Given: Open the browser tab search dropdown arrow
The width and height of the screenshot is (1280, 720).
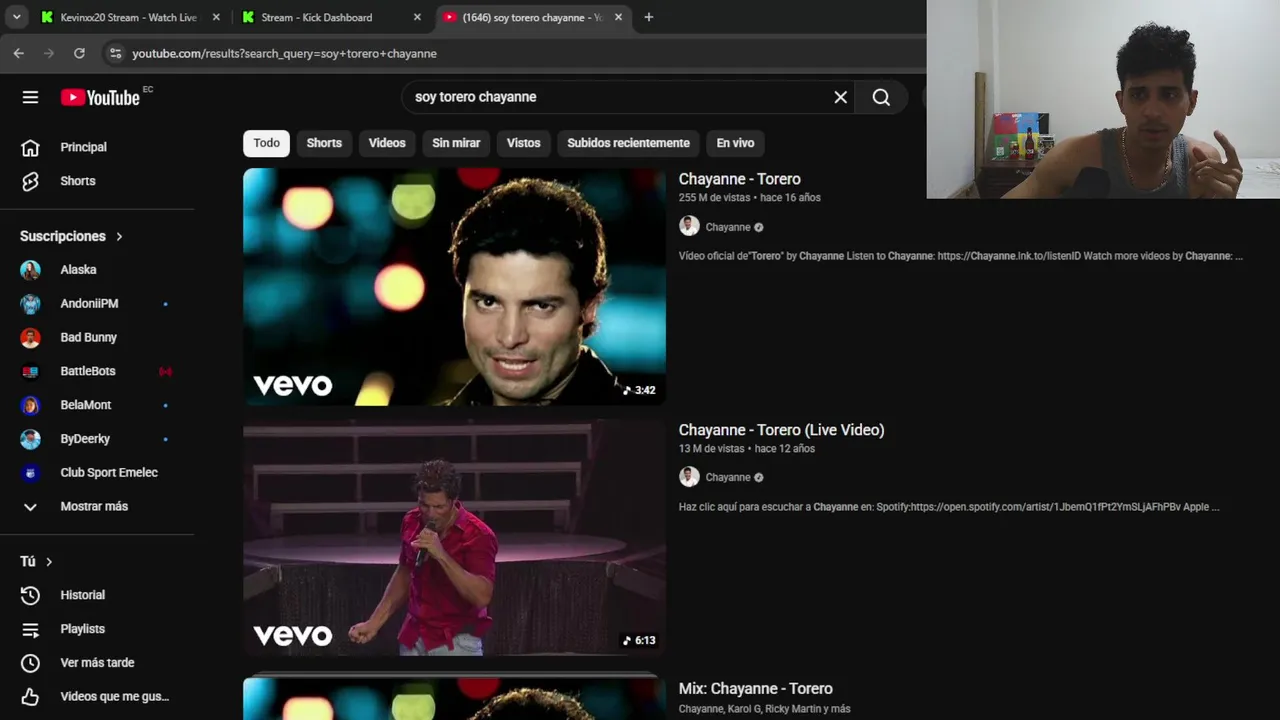Looking at the screenshot, I should 16,17.
